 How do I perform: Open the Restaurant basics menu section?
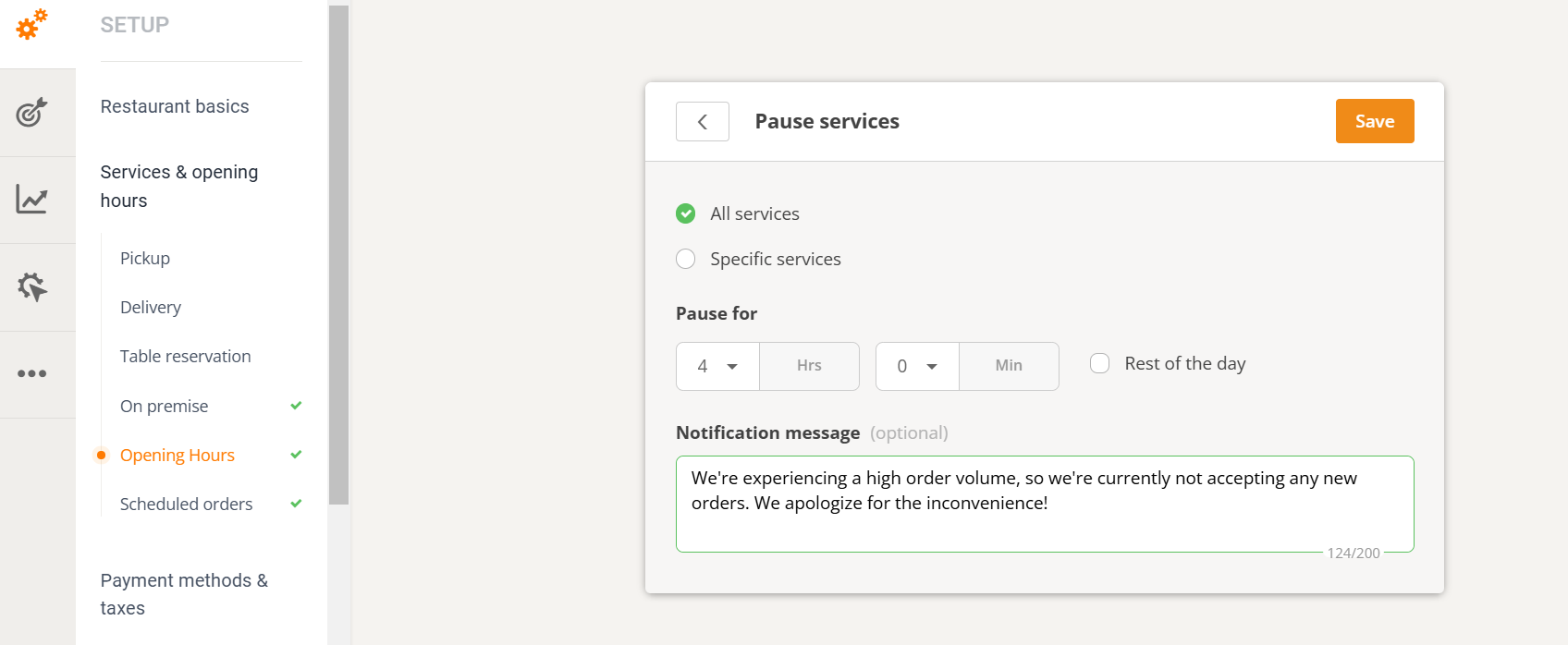(x=175, y=106)
